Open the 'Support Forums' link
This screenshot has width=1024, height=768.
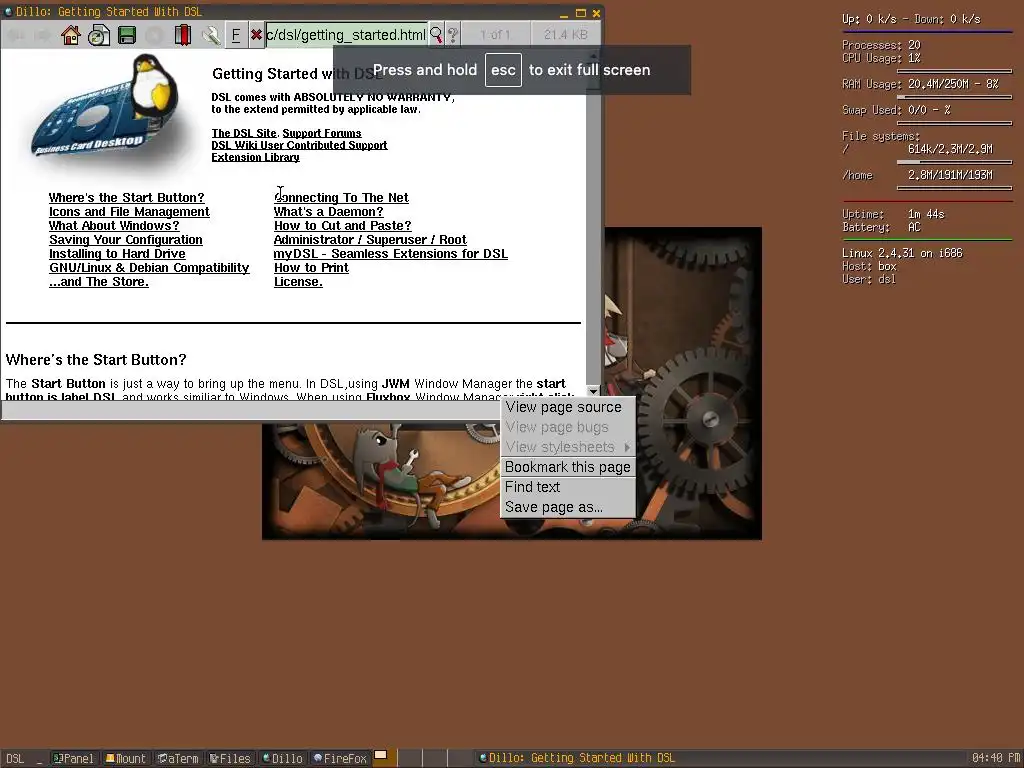coord(321,133)
